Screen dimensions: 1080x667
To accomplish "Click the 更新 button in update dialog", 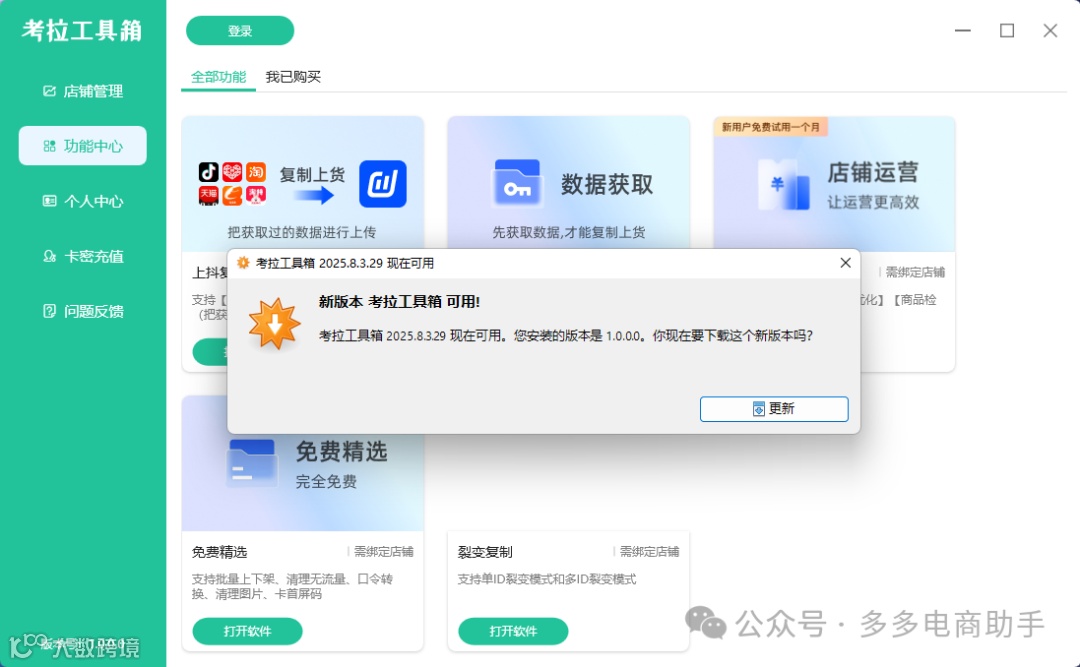I will [x=773, y=409].
